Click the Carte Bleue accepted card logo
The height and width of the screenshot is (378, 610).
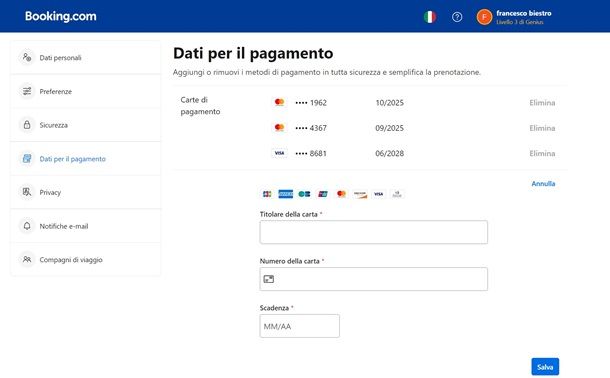point(304,194)
